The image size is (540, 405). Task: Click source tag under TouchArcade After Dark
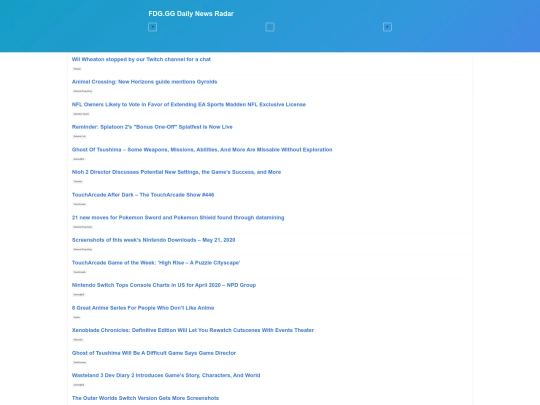80,204
